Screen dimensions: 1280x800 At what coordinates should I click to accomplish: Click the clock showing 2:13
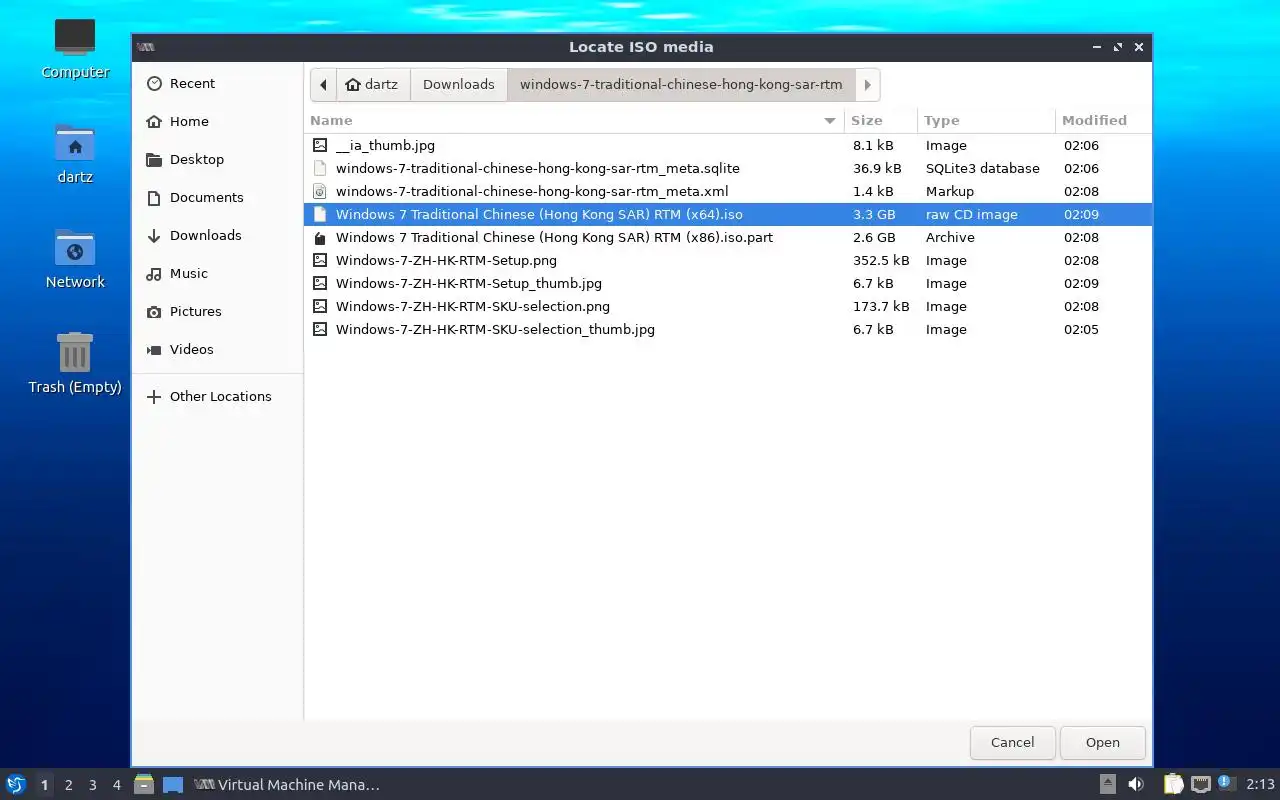coord(1260,785)
